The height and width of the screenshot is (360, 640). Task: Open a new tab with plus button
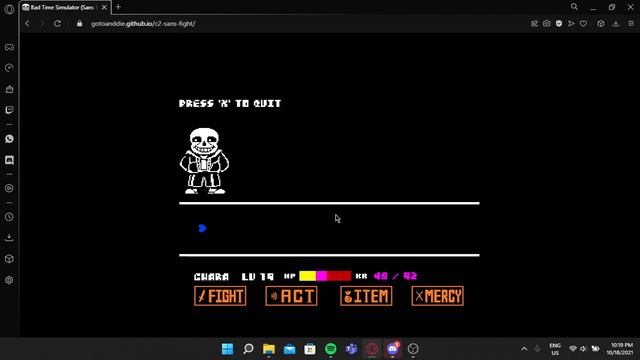pyautogui.click(x=118, y=7)
